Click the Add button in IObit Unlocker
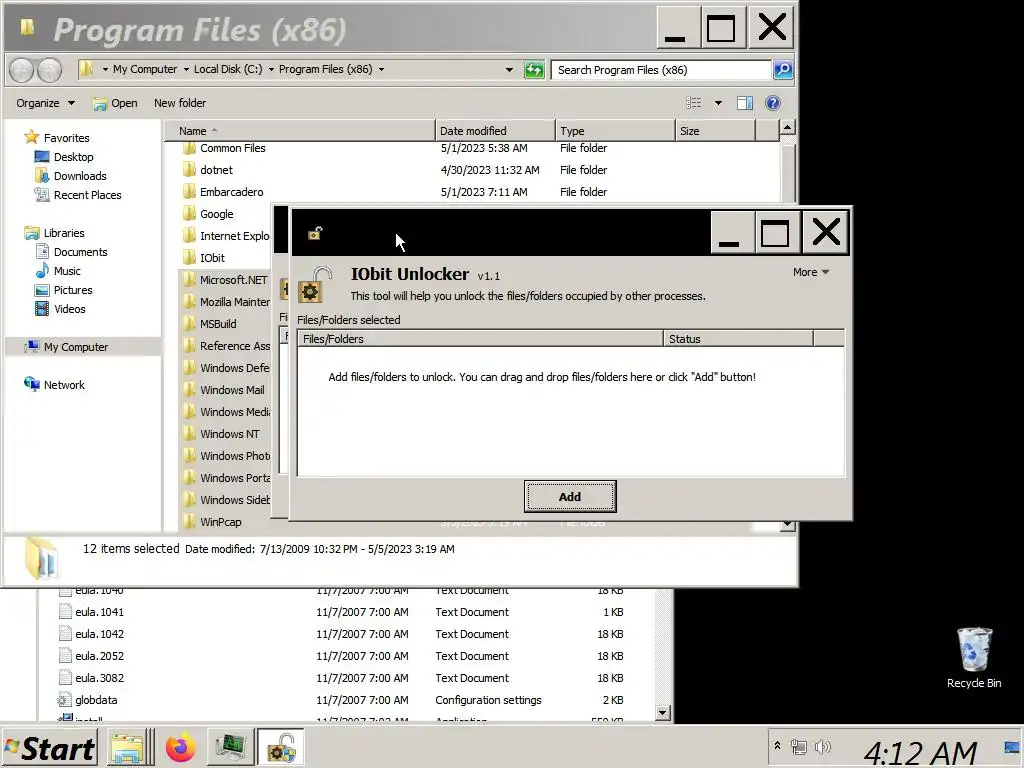Screen dimensions: 1024x768 pos(569,497)
